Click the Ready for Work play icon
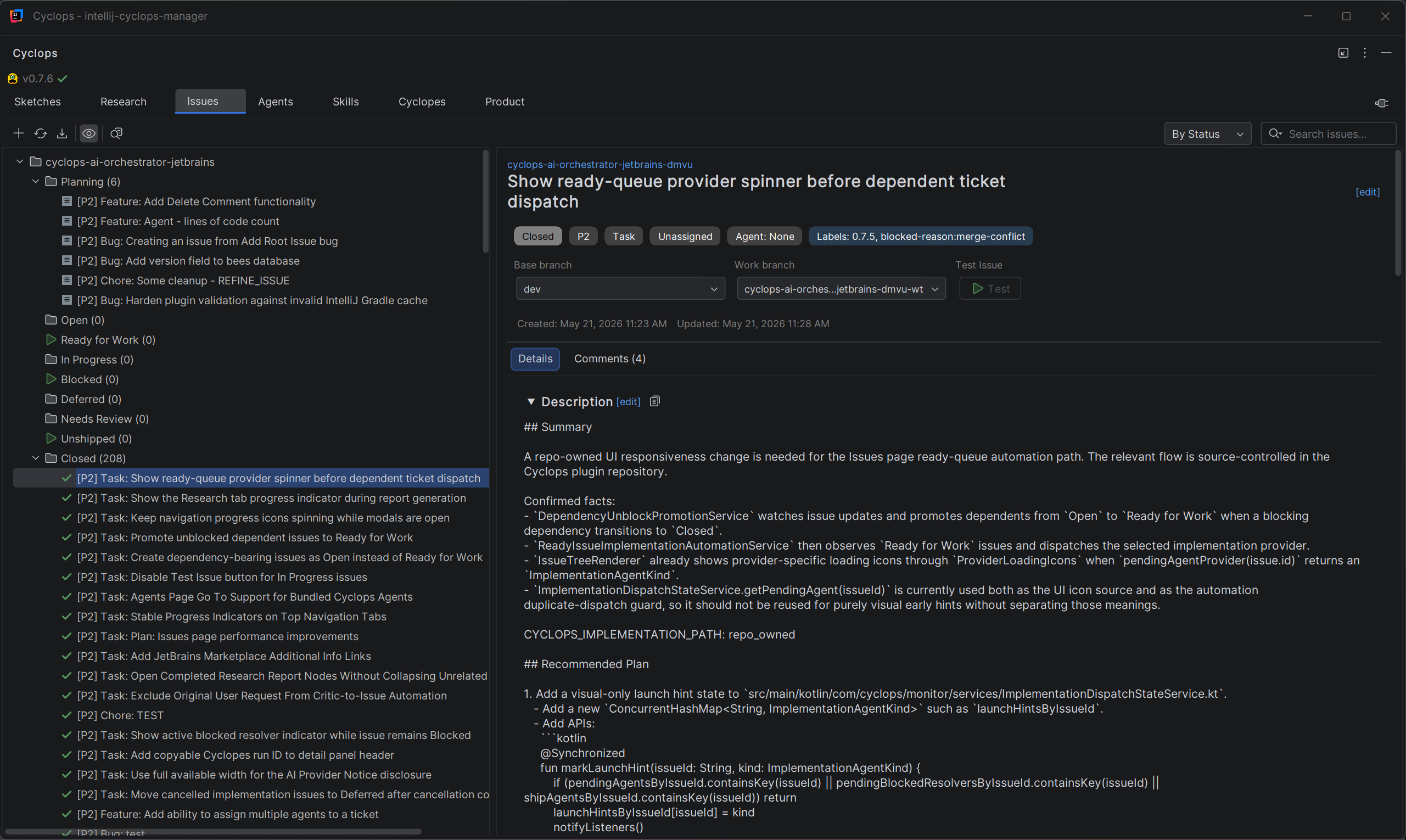The width and height of the screenshot is (1406, 840). click(x=51, y=340)
